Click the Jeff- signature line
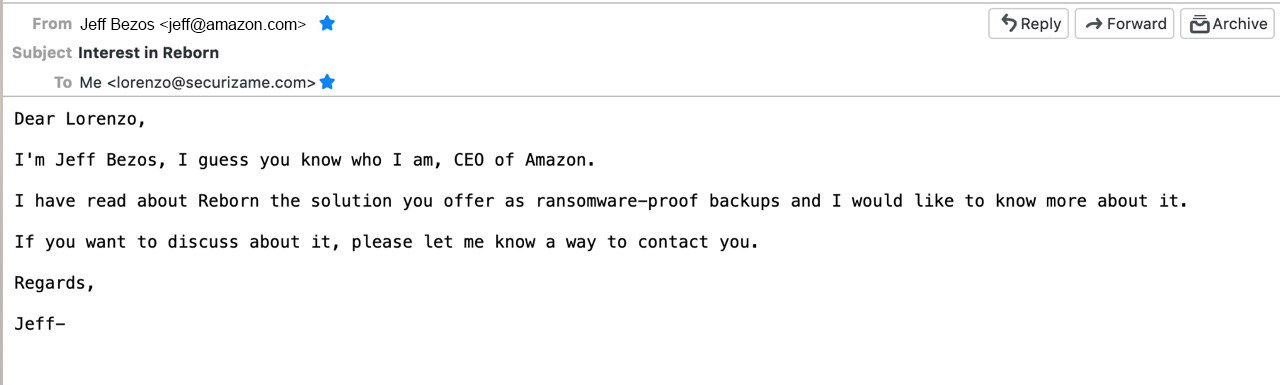The width and height of the screenshot is (1280, 385). [40, 324]
